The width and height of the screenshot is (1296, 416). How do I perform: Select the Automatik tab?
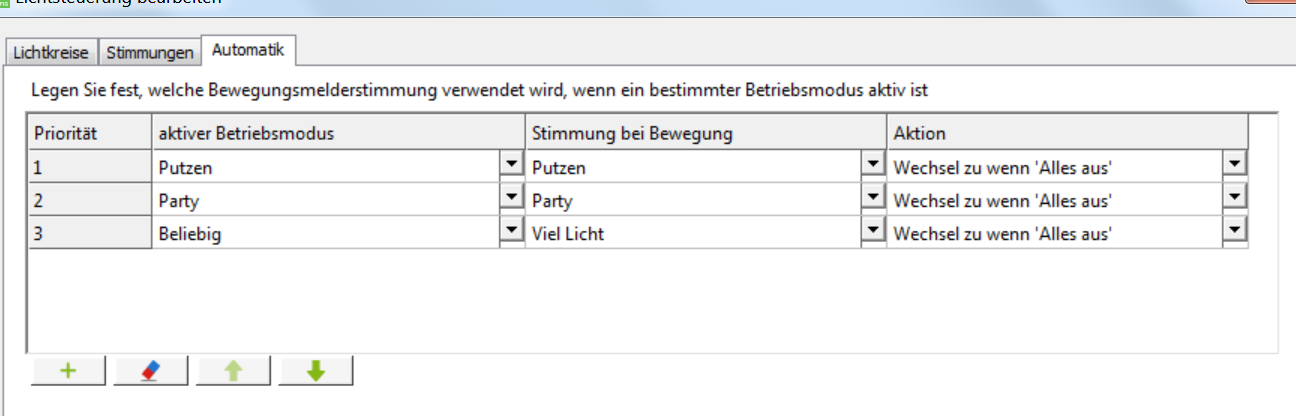tap(248, 49)
